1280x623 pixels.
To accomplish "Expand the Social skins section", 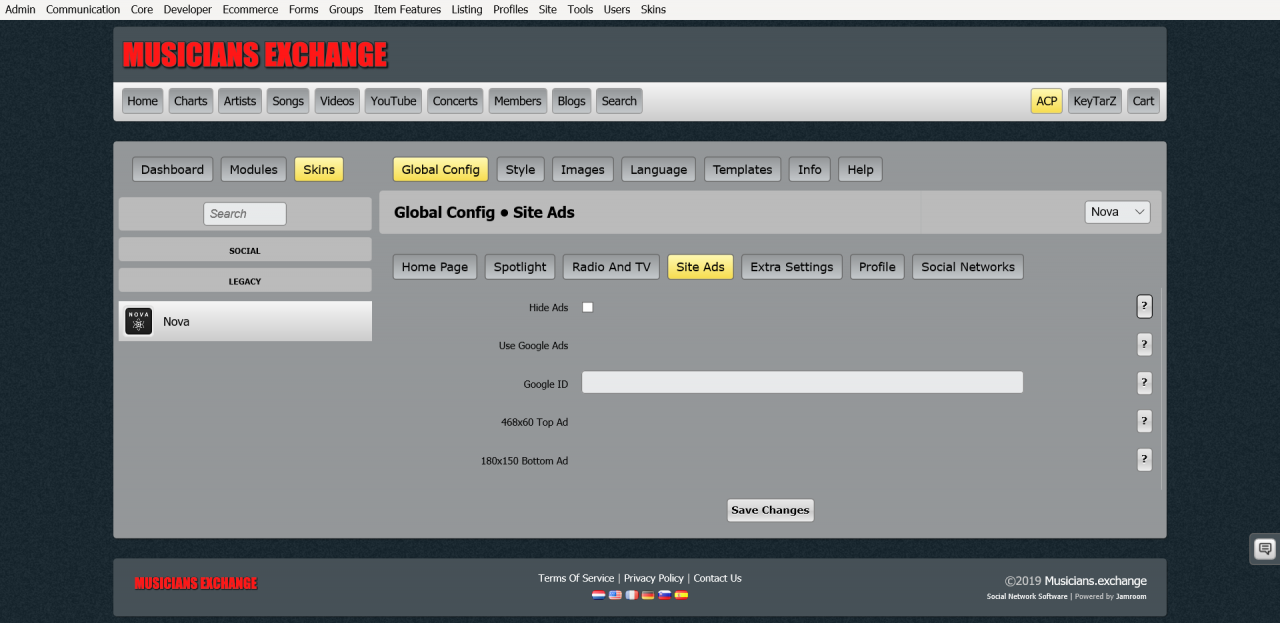I will tap(245, 250).
